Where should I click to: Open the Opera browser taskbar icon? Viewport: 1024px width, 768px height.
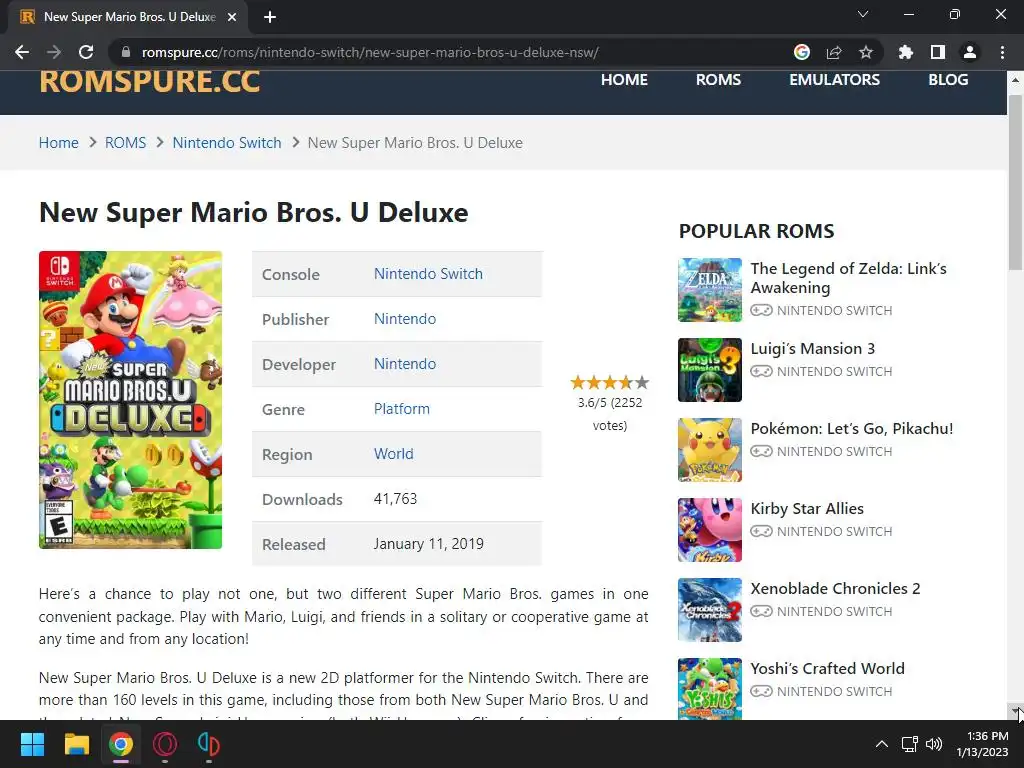[x=165, y=744]
